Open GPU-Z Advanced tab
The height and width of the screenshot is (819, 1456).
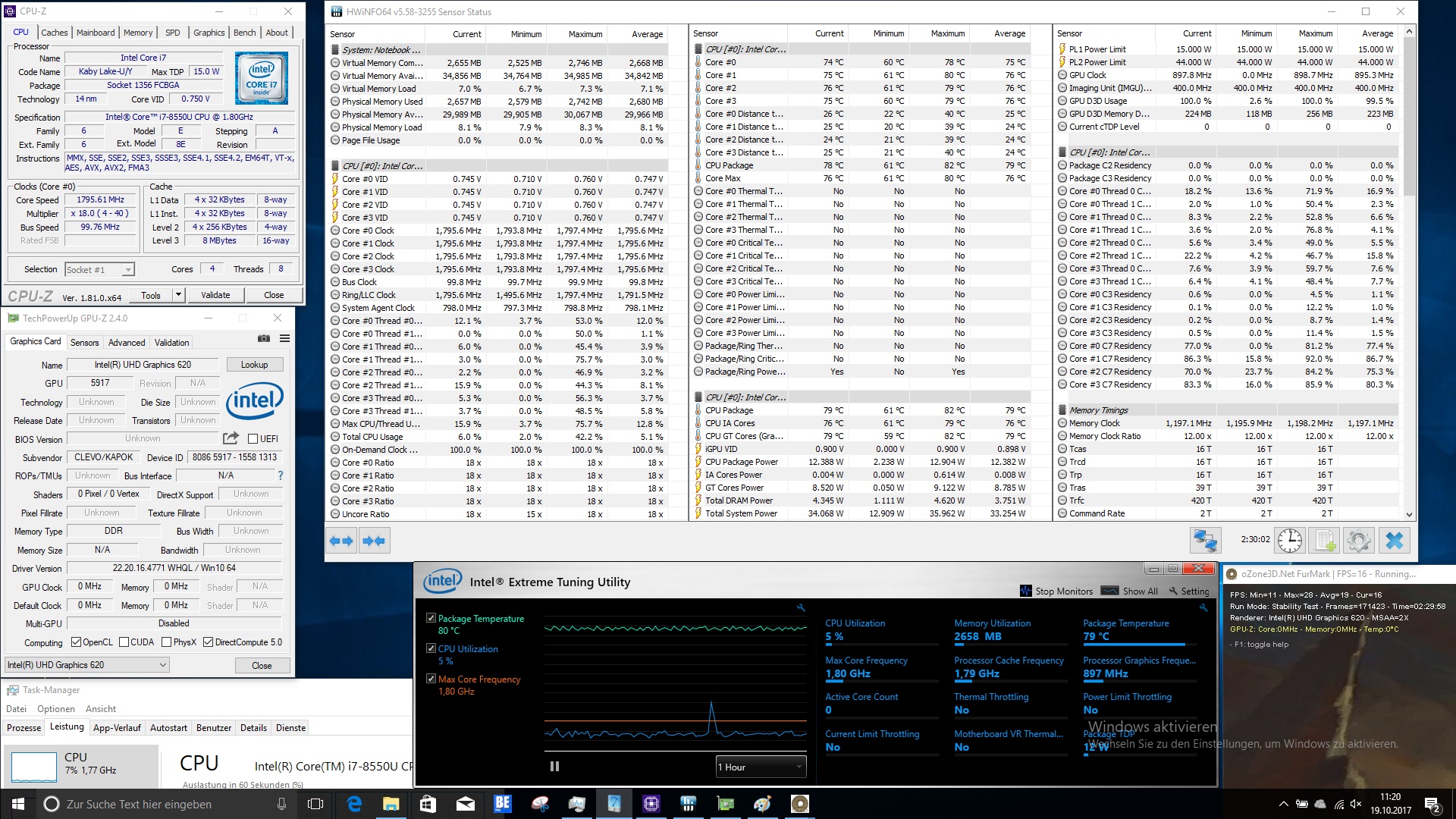(127, 343)
